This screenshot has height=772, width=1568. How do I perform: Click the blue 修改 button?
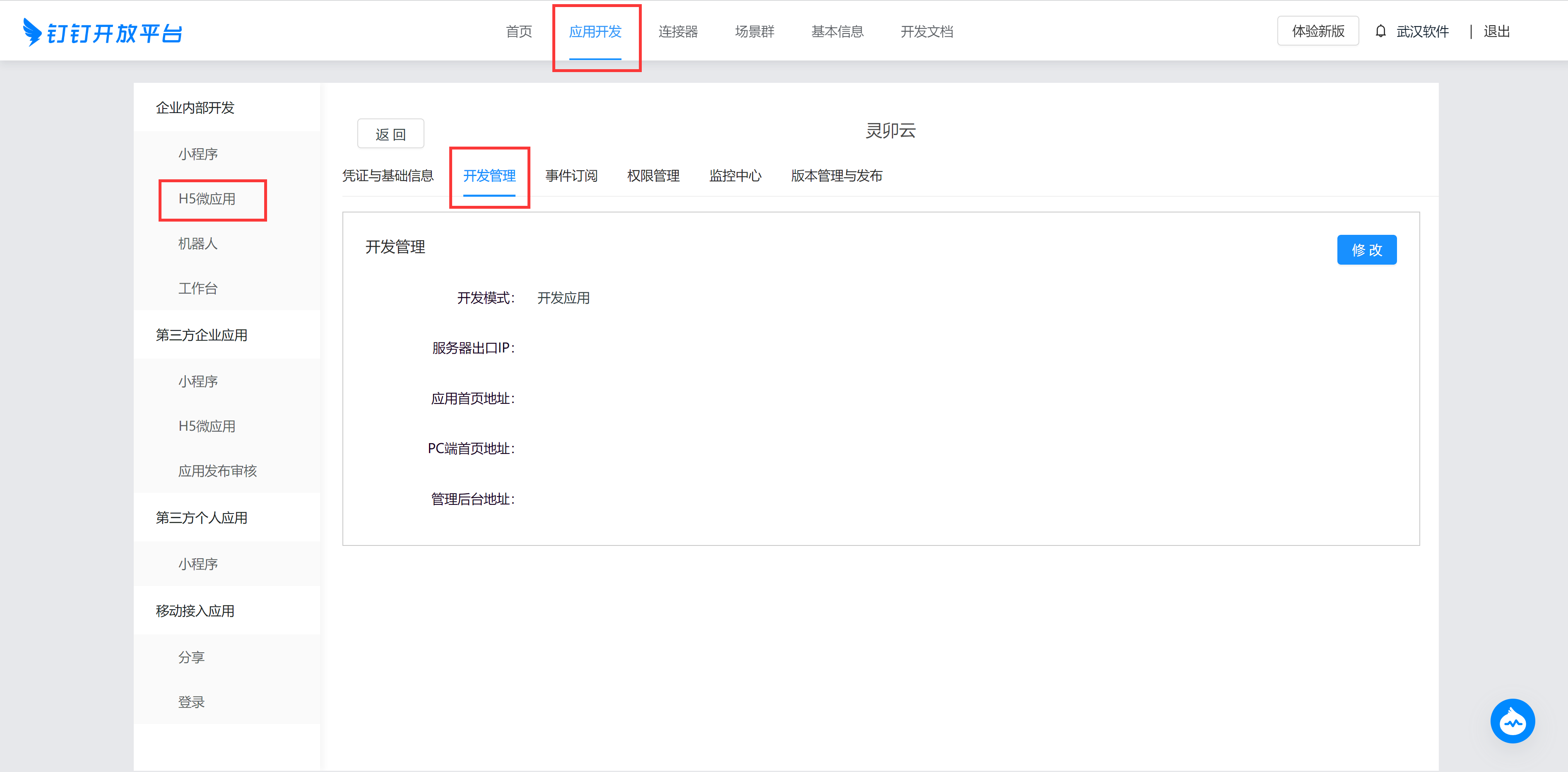click(x=1366, y=250)
